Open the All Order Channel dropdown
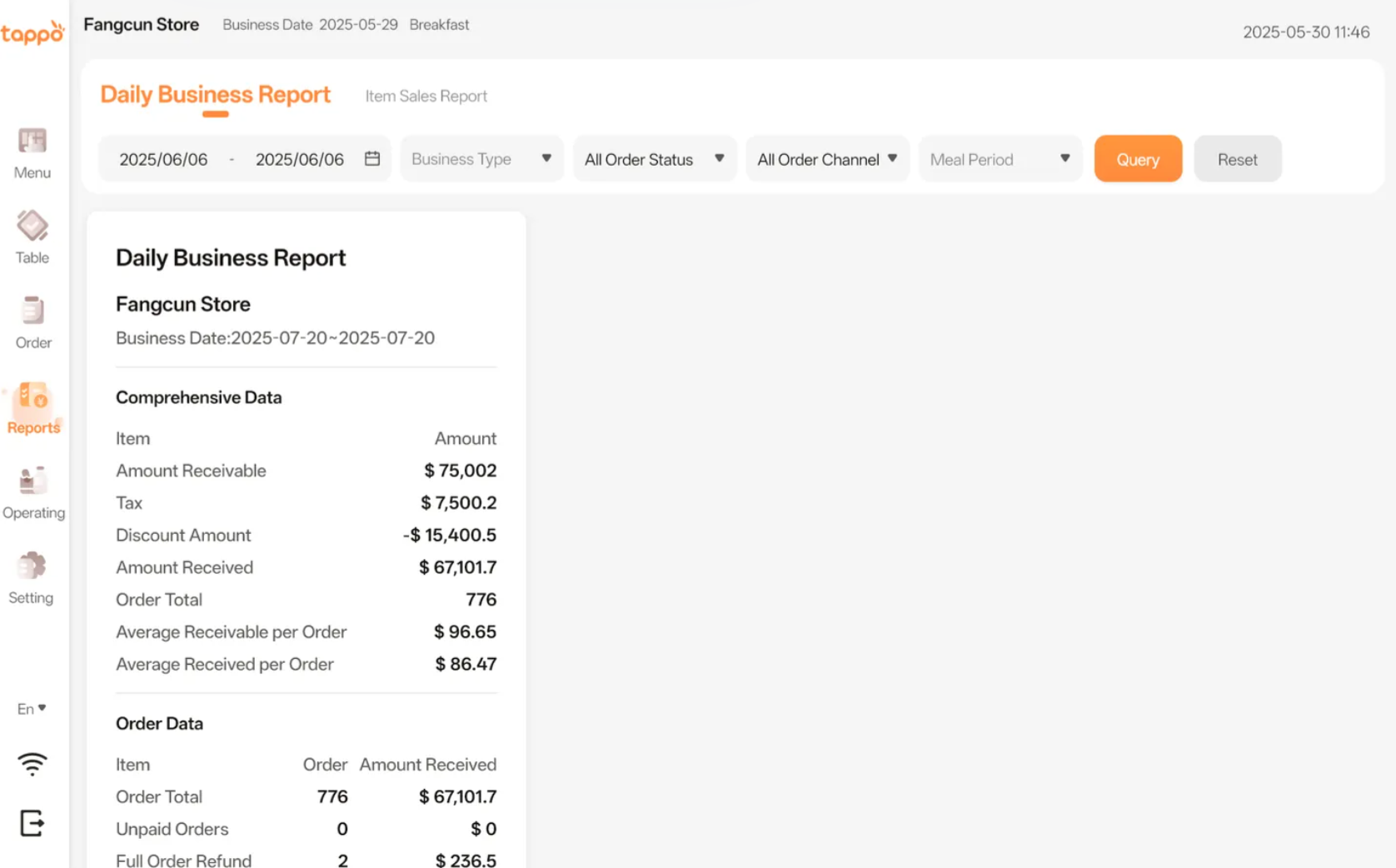Screen dimensions: 1396x868 [827, 159]
